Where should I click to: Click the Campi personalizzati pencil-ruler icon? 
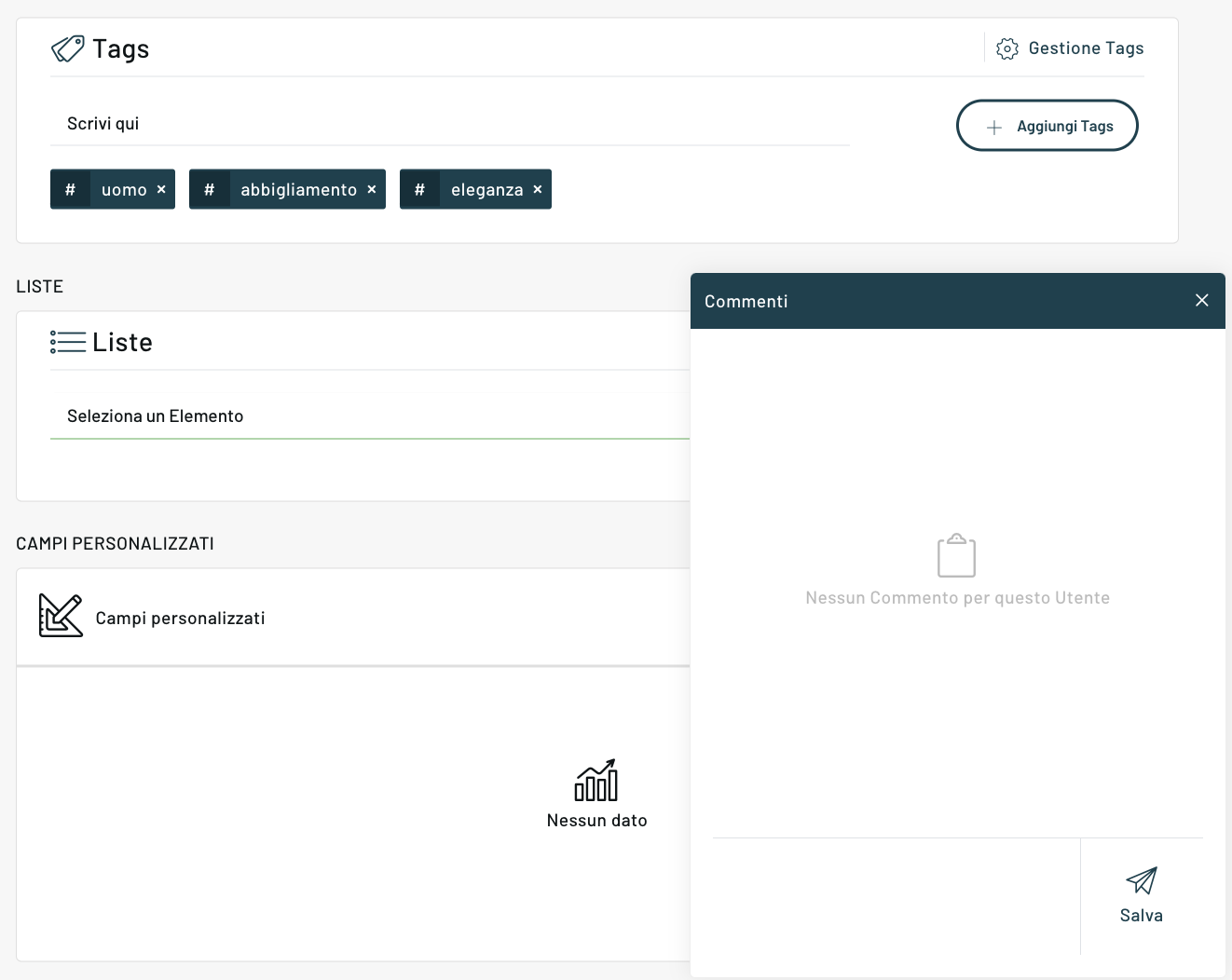[x=61, y=616]
